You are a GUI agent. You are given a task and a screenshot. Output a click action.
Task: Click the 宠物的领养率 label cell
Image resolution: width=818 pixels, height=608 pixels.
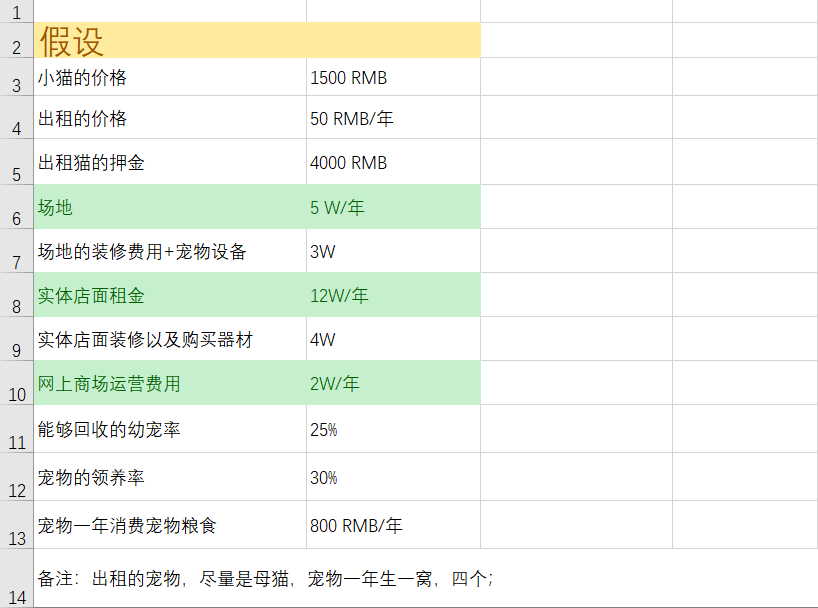(x=91, y=478)
